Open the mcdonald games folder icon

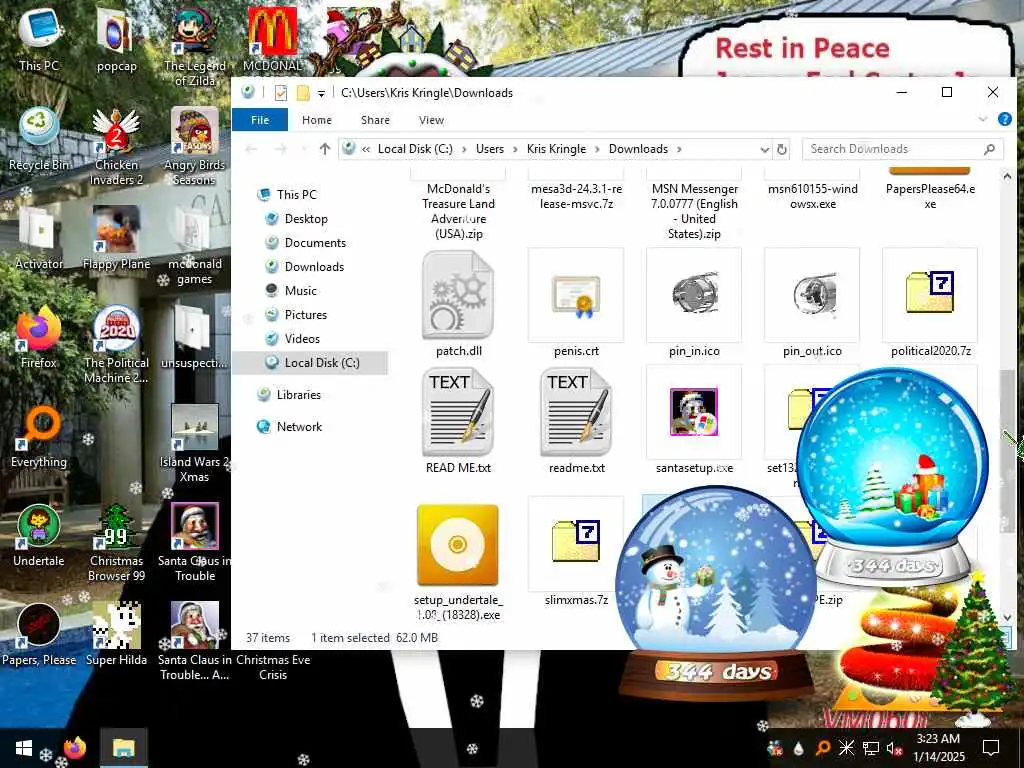tap(195, 246)
